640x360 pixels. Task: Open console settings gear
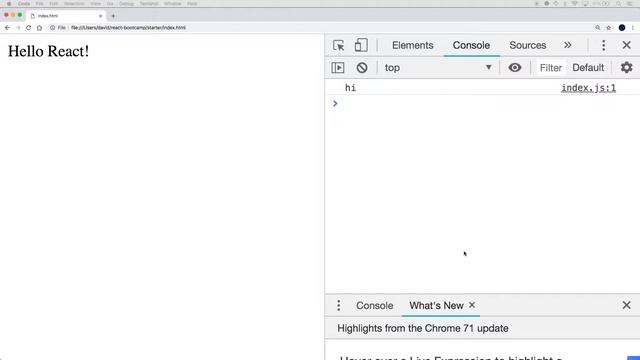tap(626, 67)
